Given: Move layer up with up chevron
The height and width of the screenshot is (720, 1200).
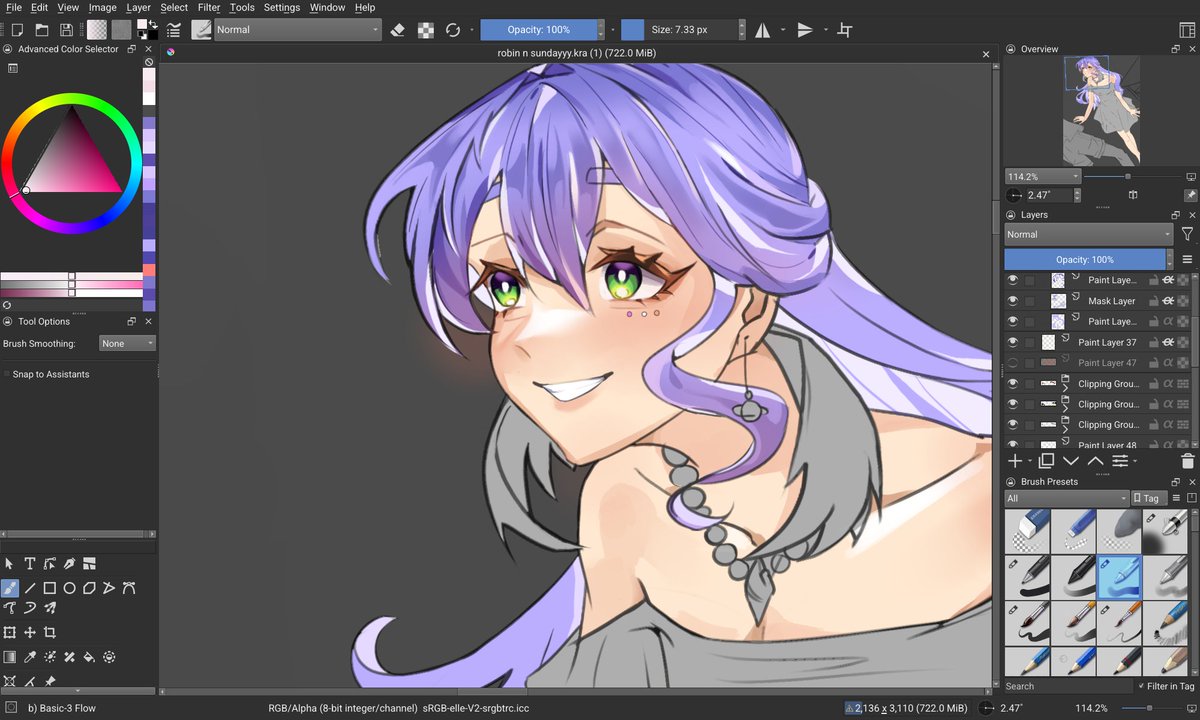Looking at the screenshot, I should click(1096, 461).
